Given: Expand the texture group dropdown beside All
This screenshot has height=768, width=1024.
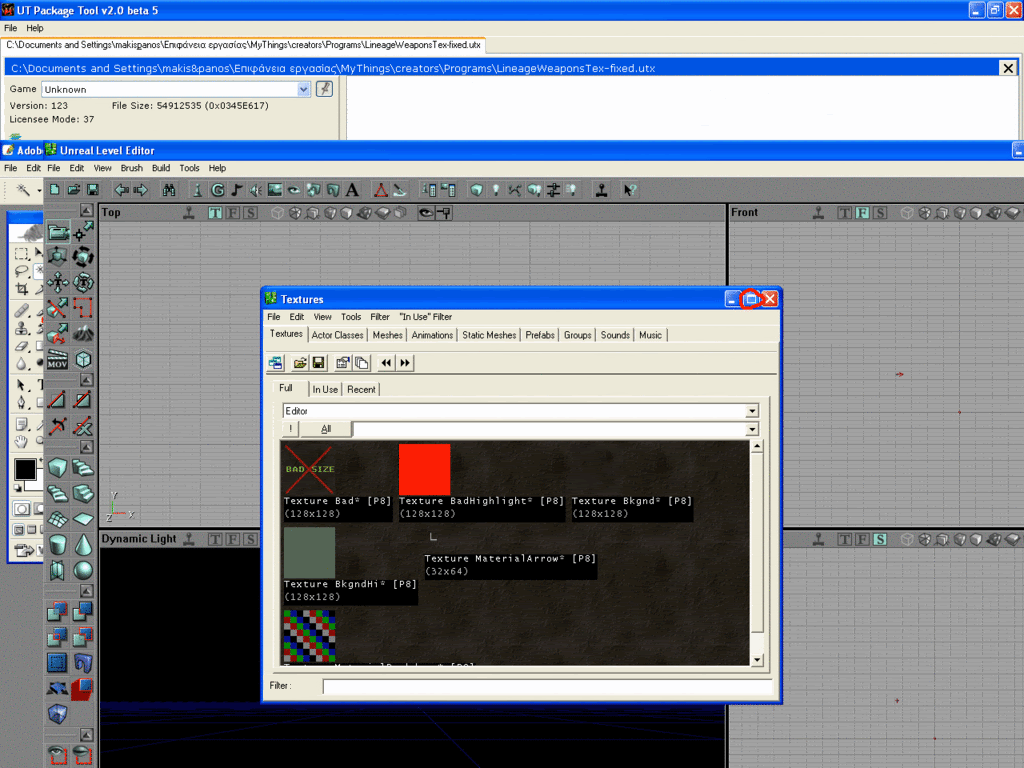Looking at the screenshot, I should 752,429.
